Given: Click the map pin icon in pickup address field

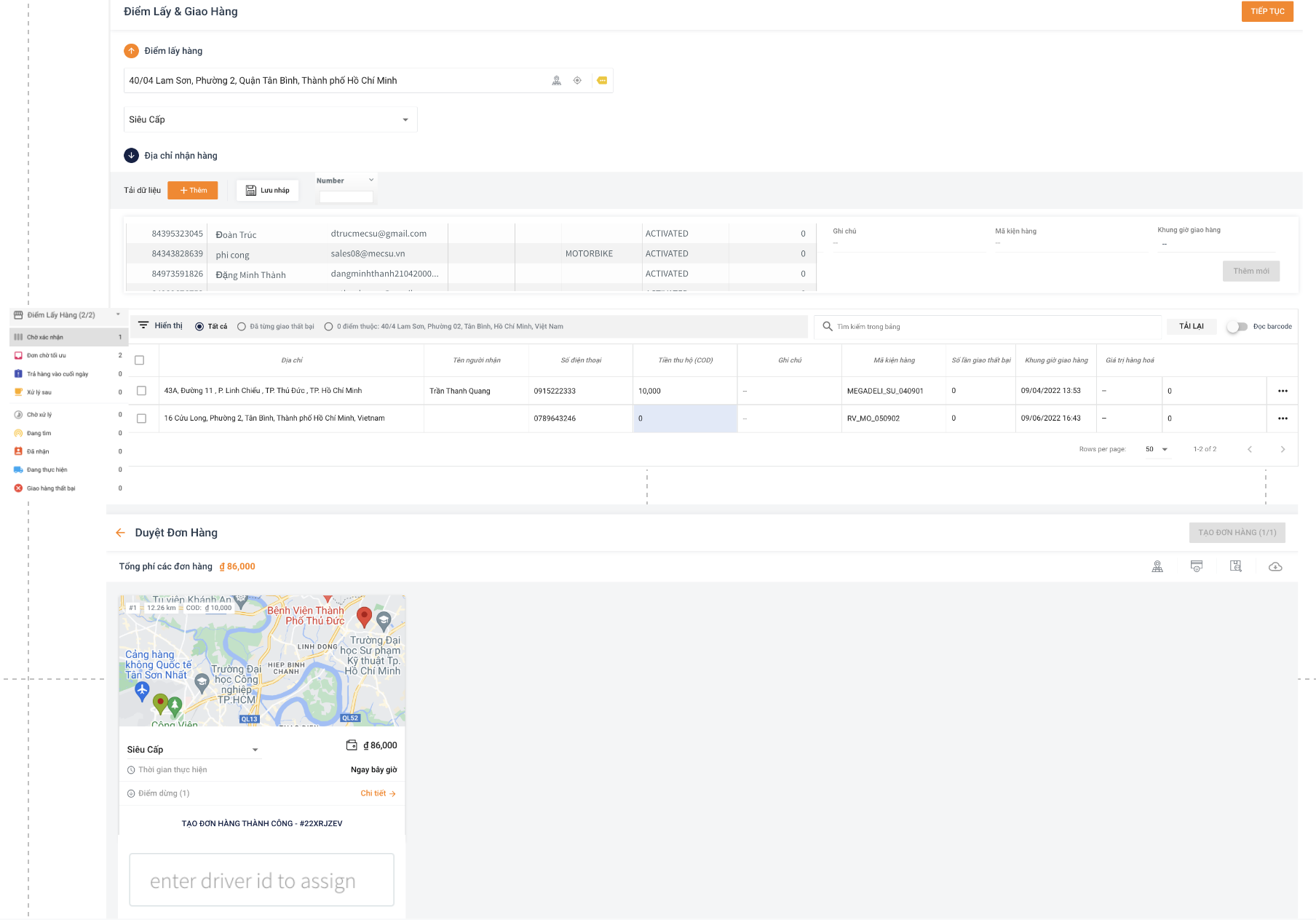Looking at the screenshot, I should pos(556,81).
